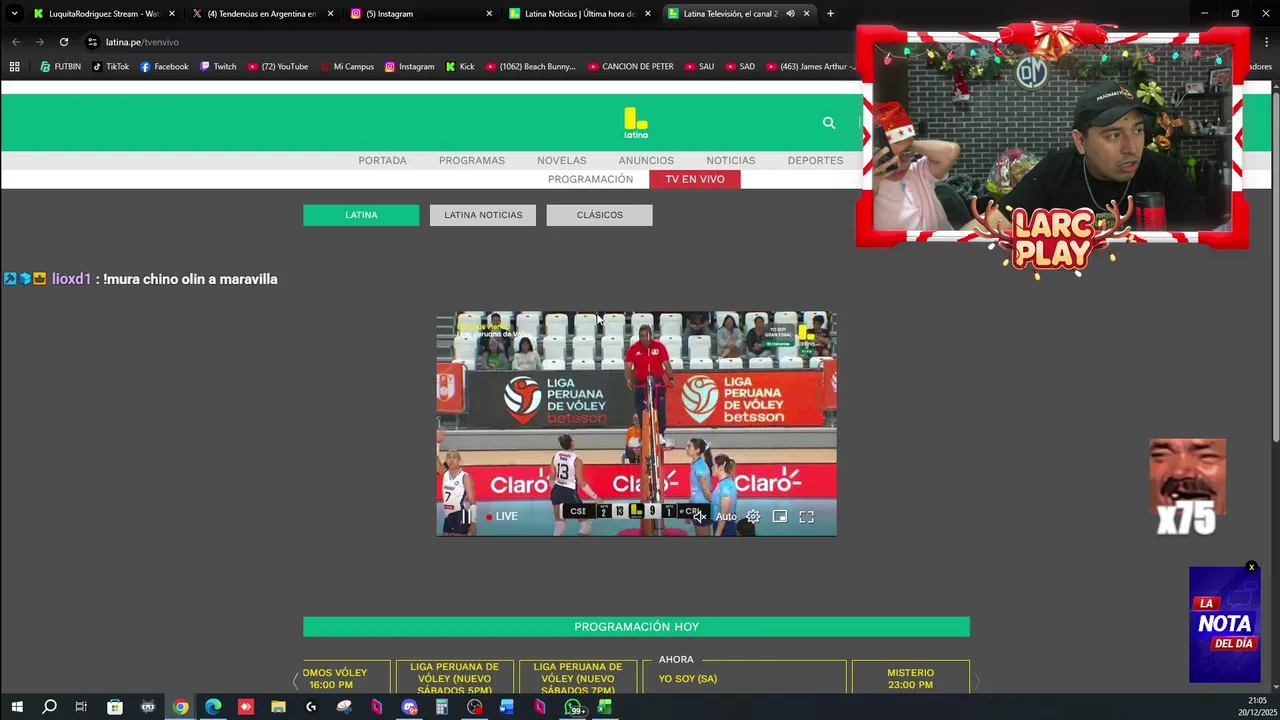Close the La Nota del Día popup
1280x720 pixels.
coord(1251,568)
